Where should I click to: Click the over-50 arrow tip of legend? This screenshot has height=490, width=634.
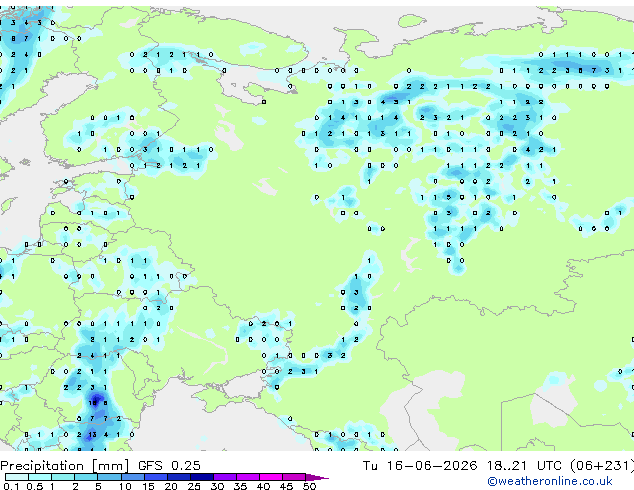coord(317,477)
